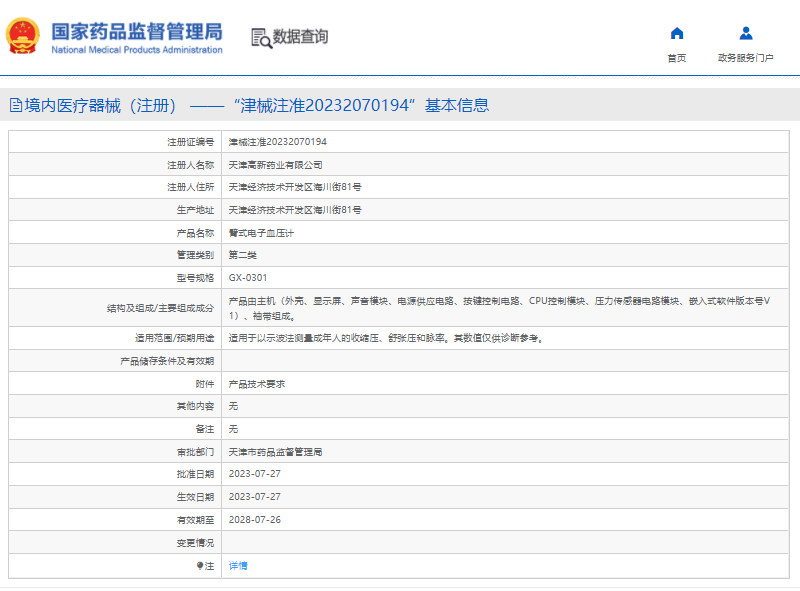The width and height of the screenshot is (800, 591).
Task: Open the 政务服务门户 user icon
Action: pos(745,34)
